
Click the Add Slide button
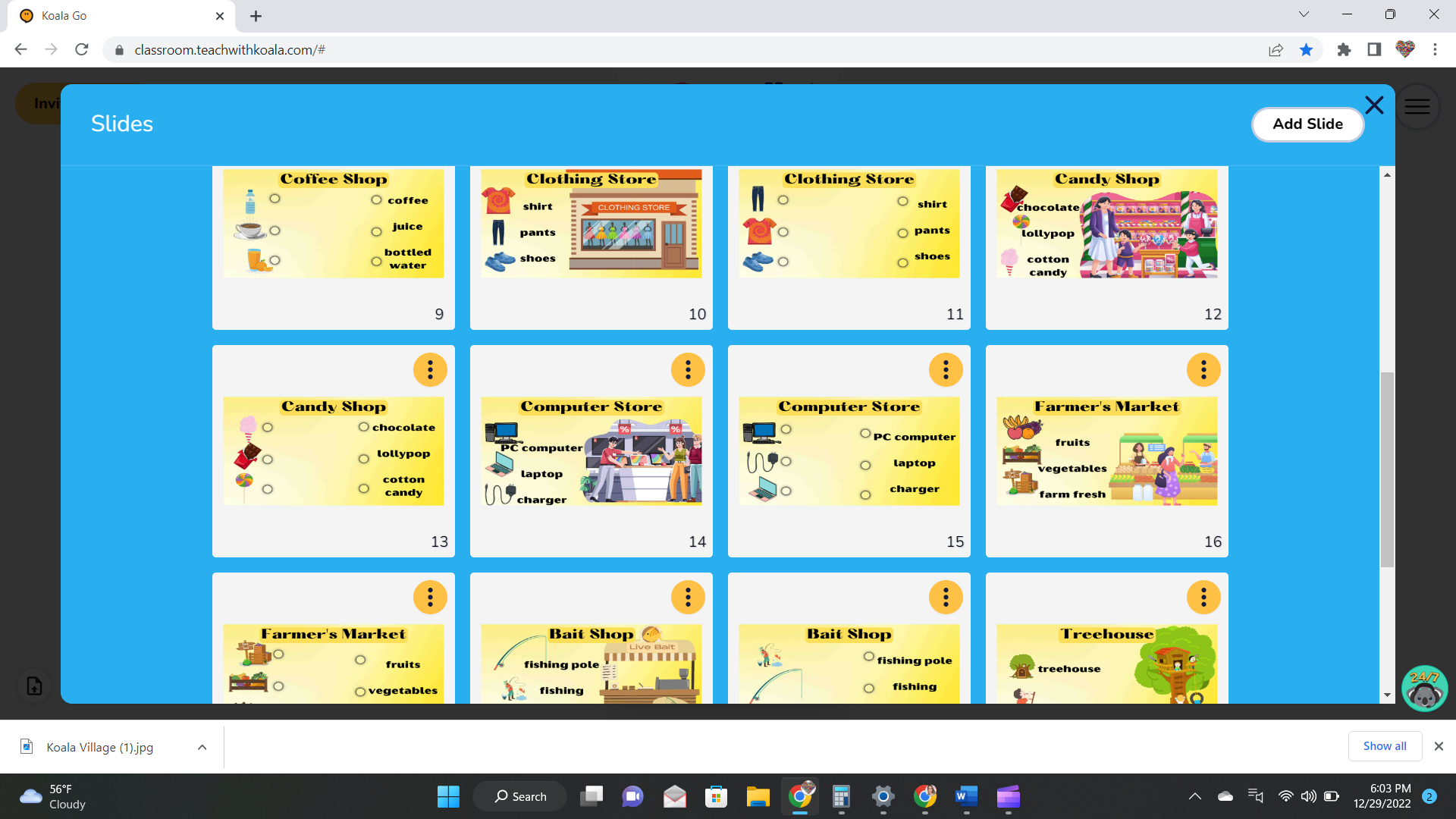pos(1307,124)
